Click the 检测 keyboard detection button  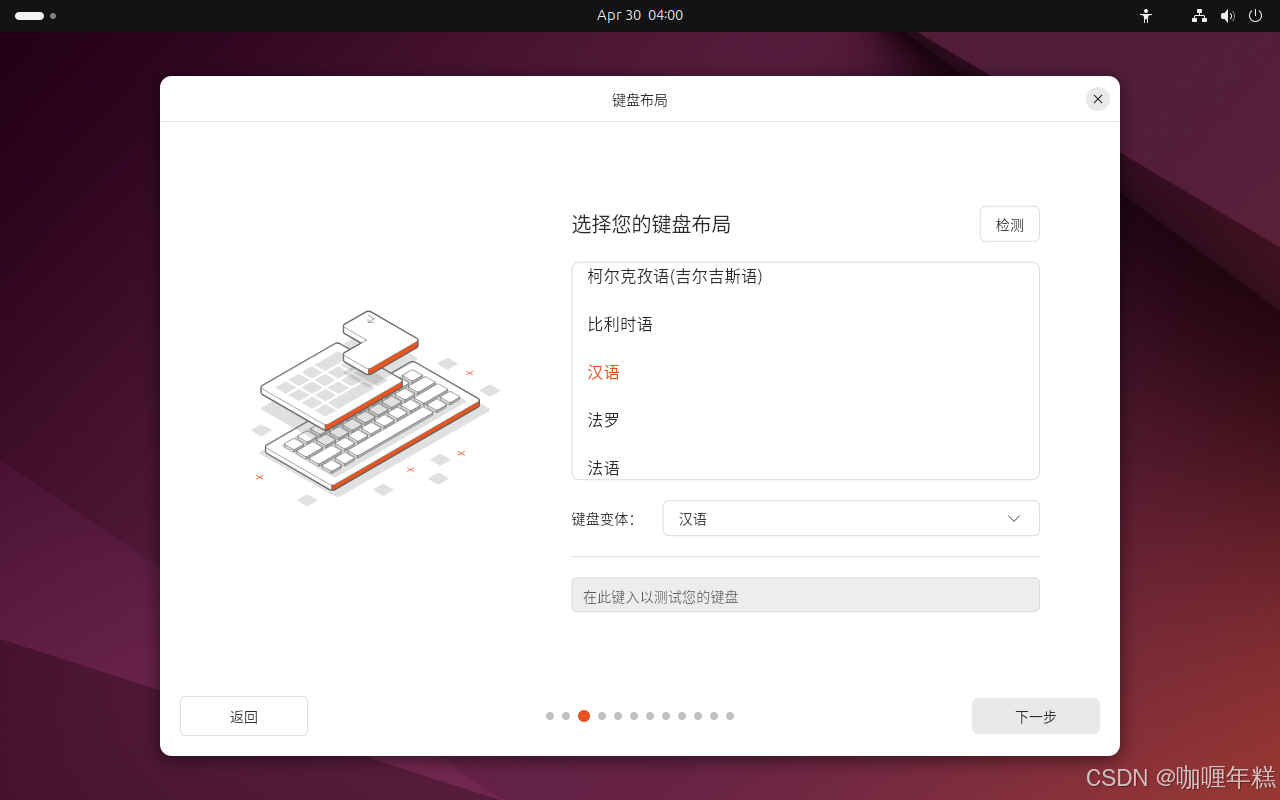coord(1010,224)
